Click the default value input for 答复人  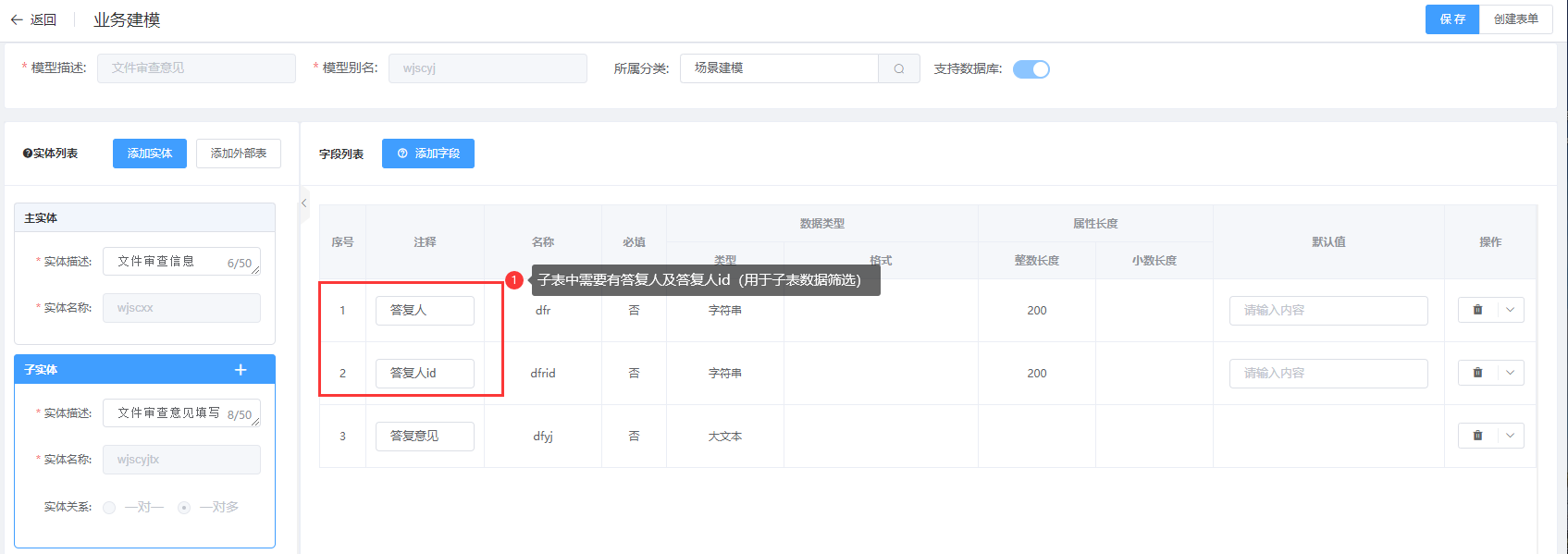pyautogui.click(x=1327, y=311)
